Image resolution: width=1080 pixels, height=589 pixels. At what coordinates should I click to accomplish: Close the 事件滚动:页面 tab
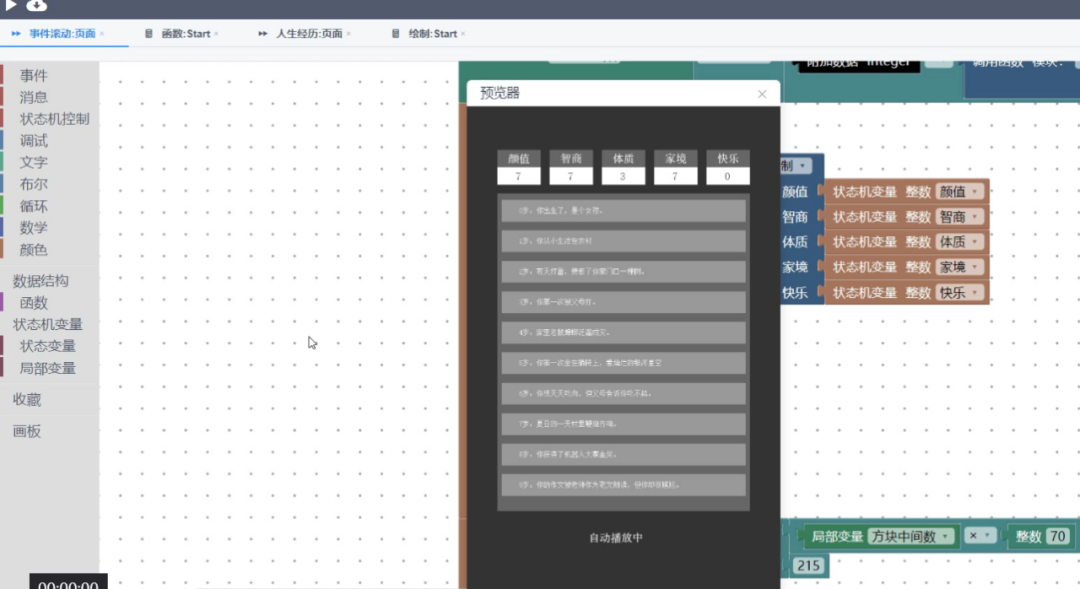[102, 34]
